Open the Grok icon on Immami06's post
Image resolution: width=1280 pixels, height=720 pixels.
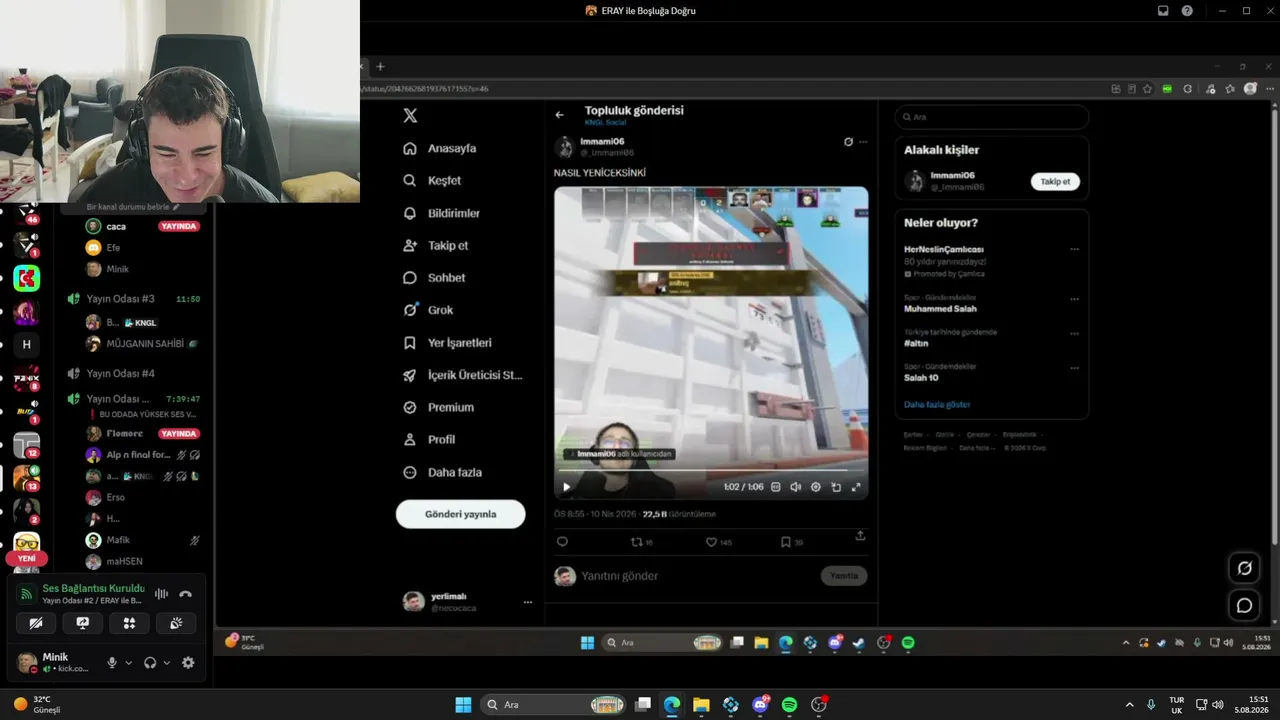point(848,142)
